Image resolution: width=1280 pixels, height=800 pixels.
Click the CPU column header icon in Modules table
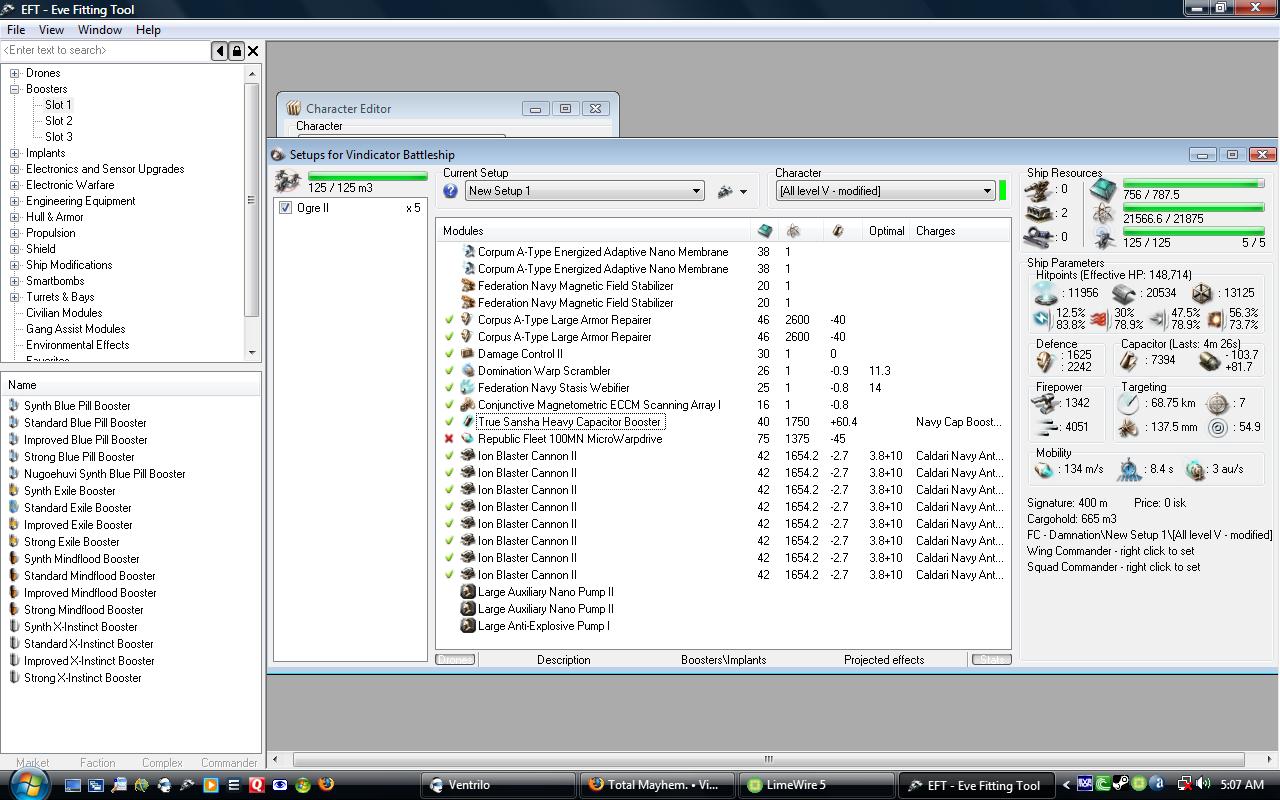(765, 231)
